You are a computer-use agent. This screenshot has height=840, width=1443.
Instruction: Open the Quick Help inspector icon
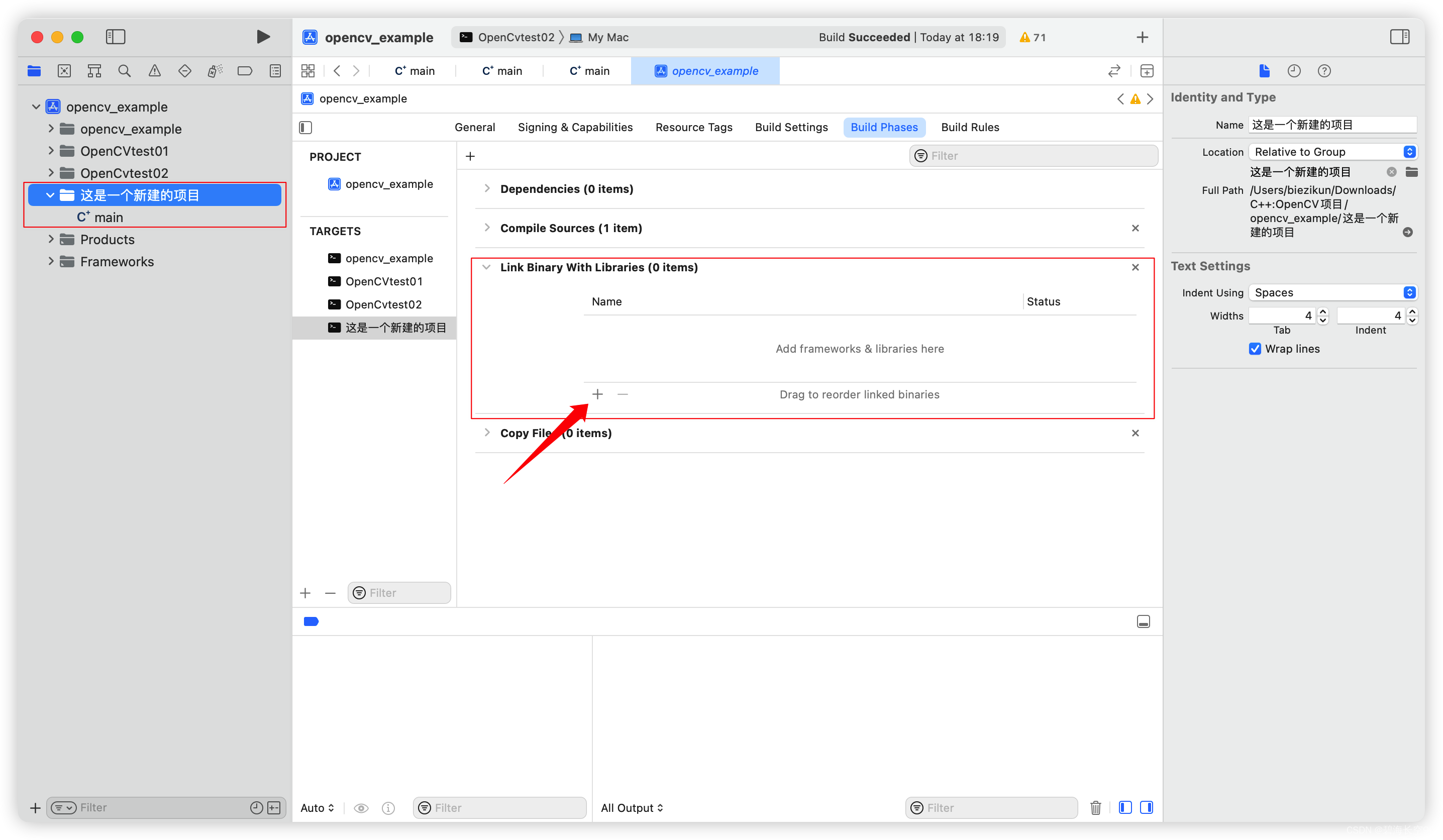pos(1324,71)
